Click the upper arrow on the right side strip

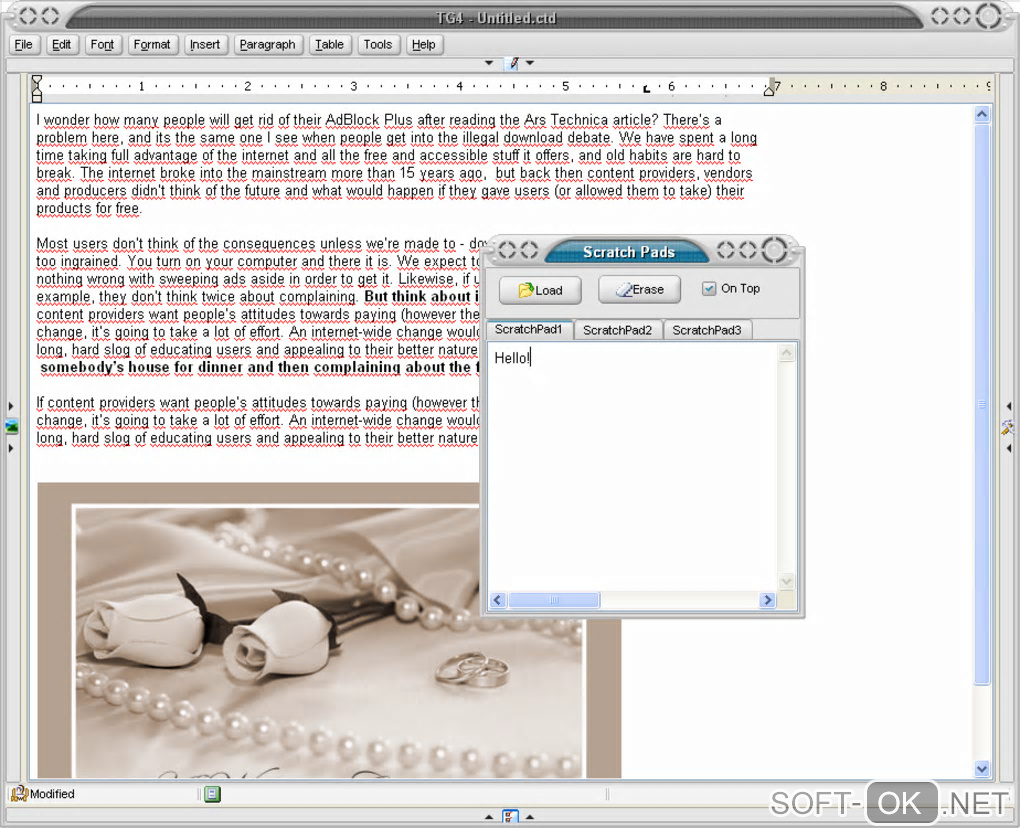pyautogui.click(x=1008, y=406)
